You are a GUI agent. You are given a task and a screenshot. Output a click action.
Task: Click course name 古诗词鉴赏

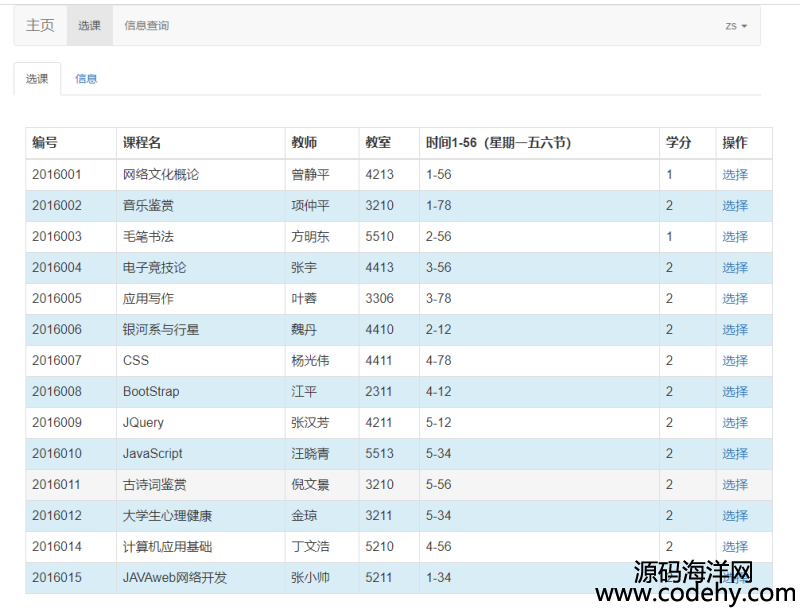point(155,485)
